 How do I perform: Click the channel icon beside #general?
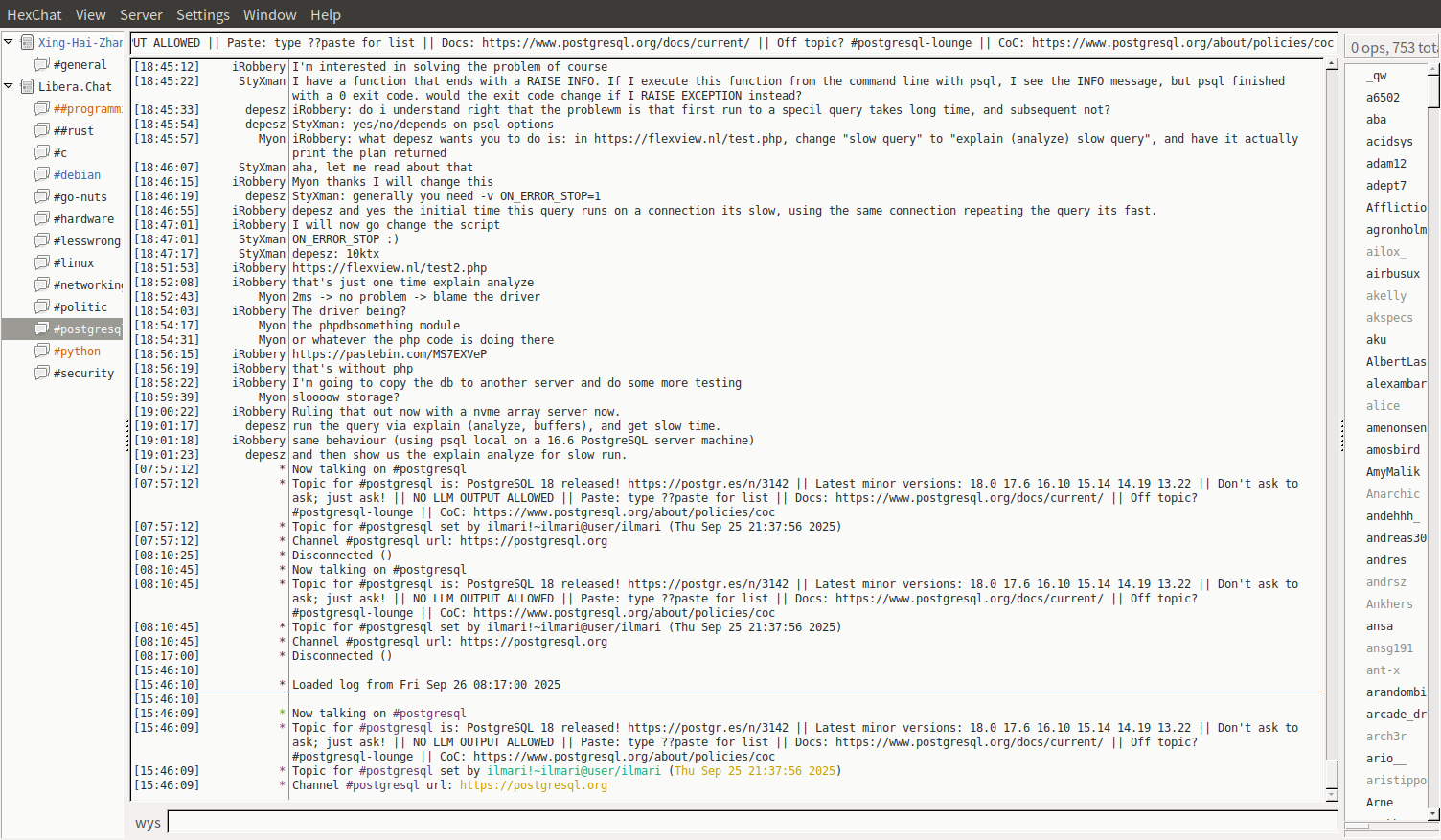(41, 64)
